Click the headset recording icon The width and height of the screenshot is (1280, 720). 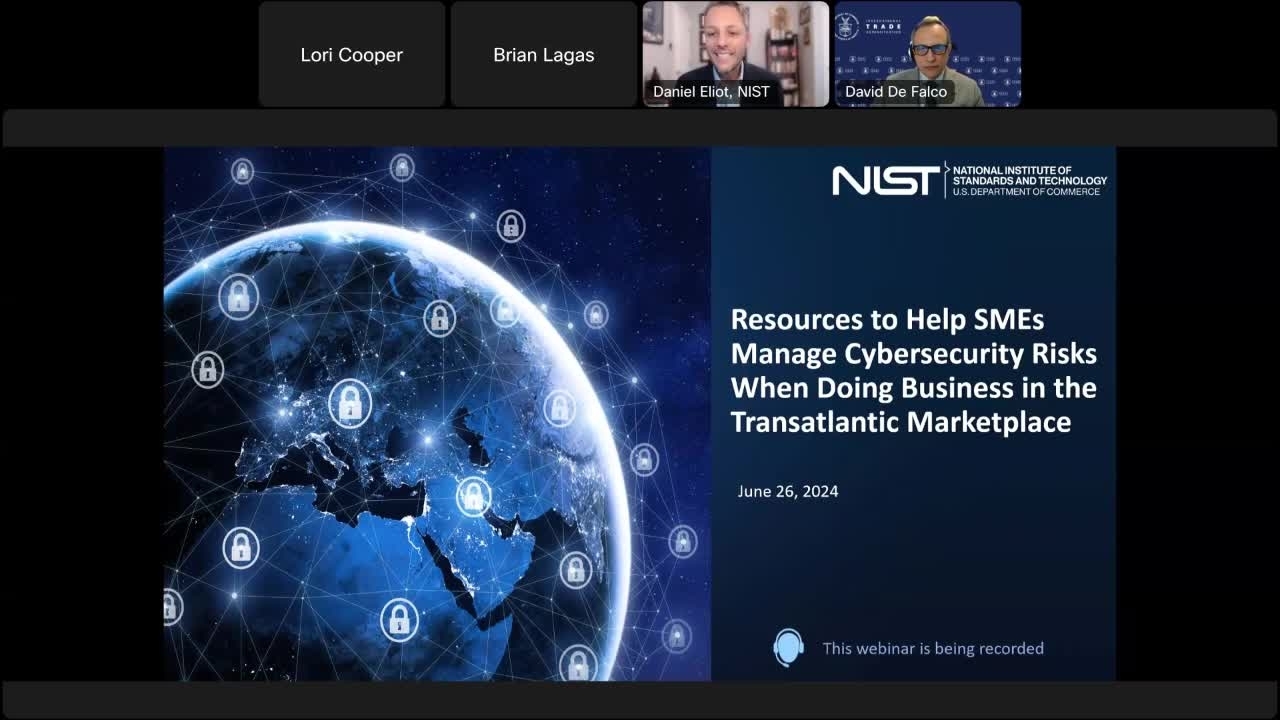[x=789, y=648]
